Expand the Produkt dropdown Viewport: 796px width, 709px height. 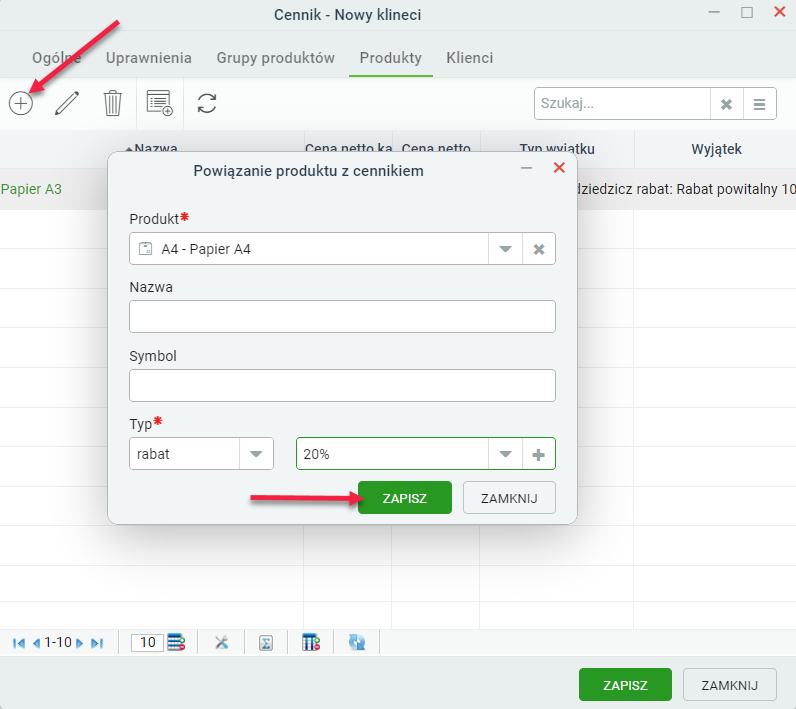pyautogui.click(x=505, y=249)
